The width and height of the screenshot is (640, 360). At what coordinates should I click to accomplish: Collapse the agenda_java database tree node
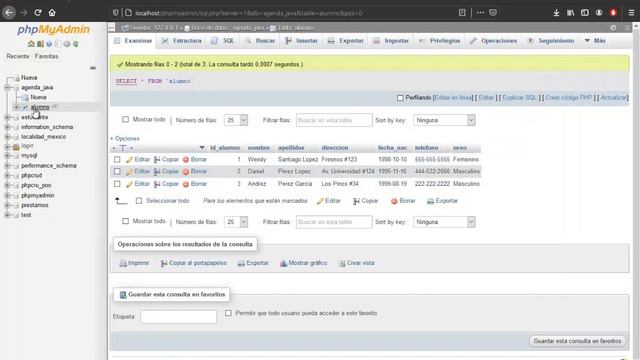click(x=7, y=87)
